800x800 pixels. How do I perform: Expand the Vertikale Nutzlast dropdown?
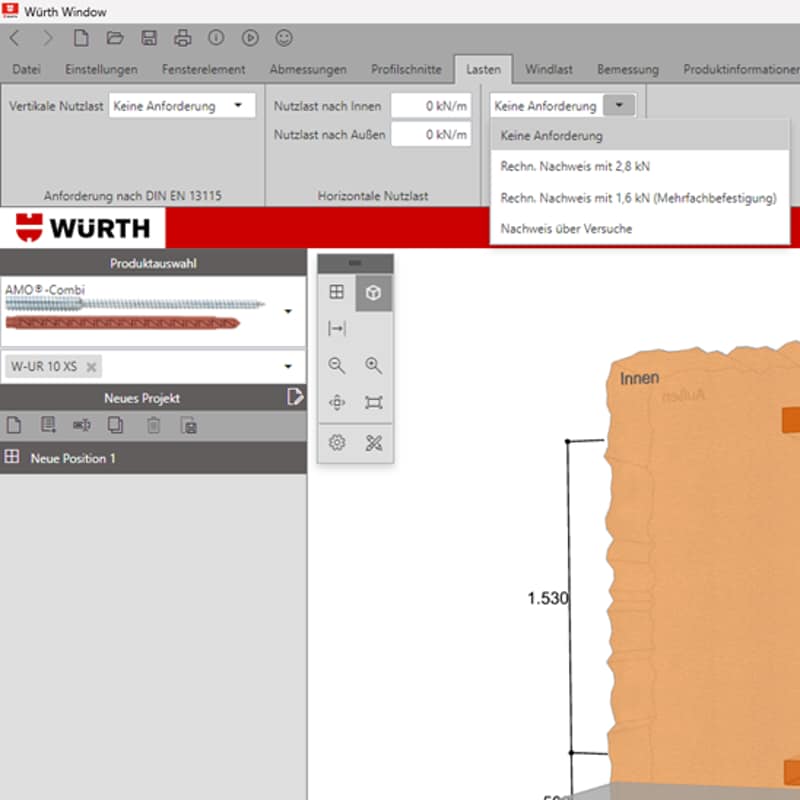coord(238,106)
